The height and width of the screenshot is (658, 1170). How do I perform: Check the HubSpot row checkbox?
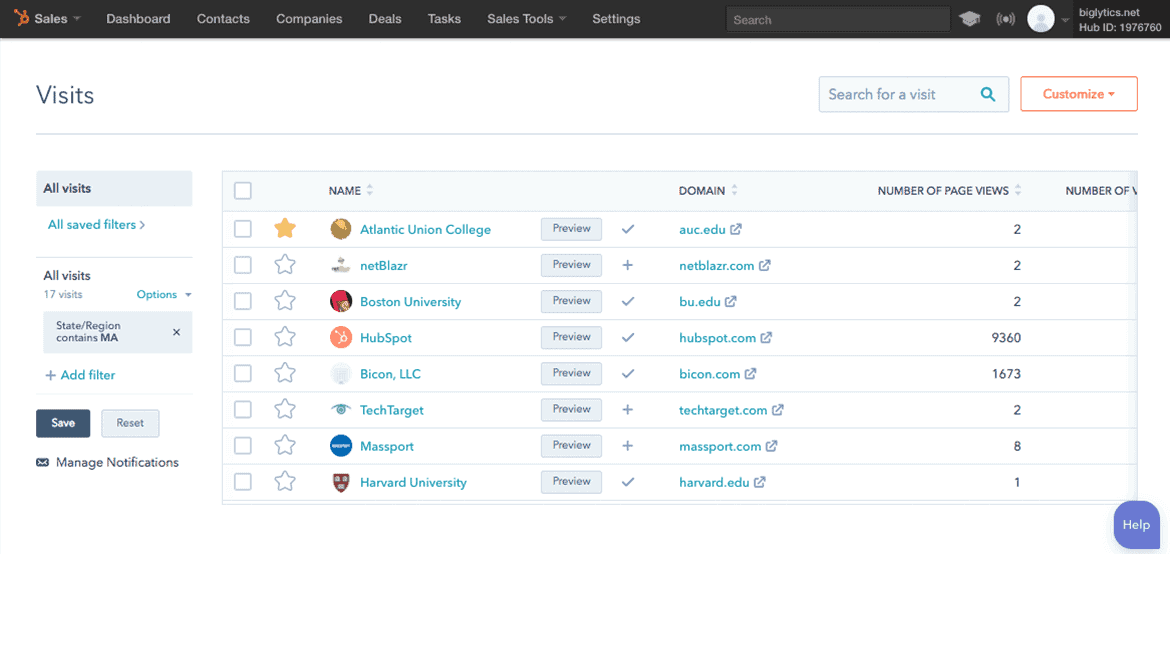[x=243, y=337]
